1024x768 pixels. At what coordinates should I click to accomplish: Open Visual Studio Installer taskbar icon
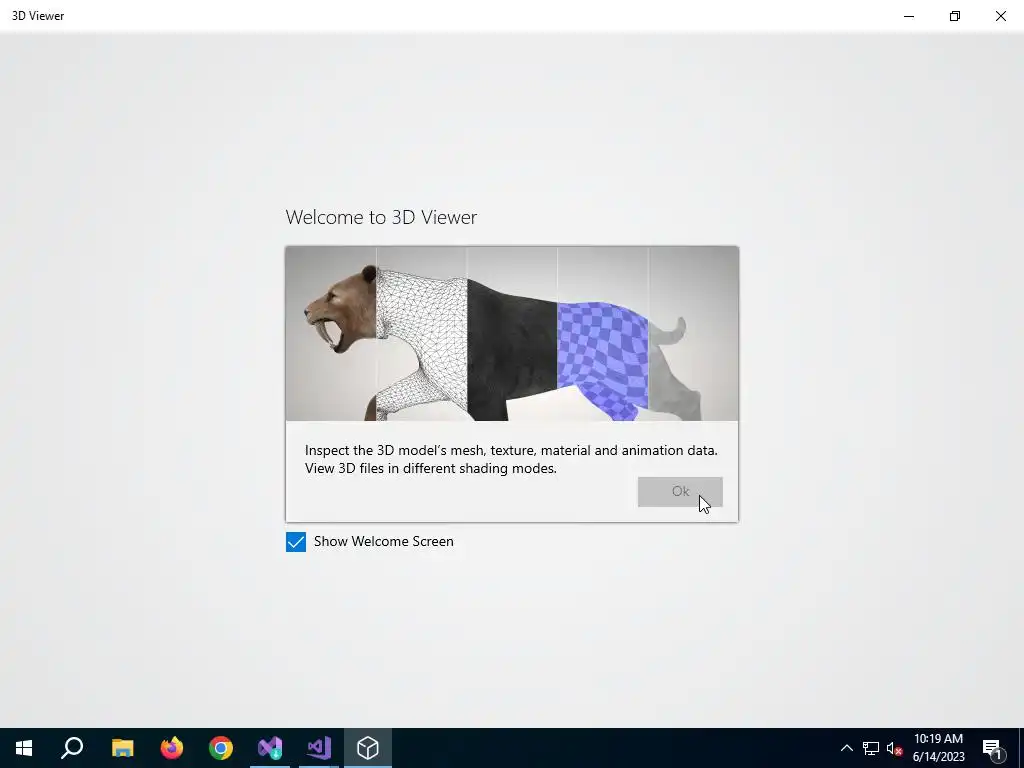pyautogui.click(x=270, y=748)
